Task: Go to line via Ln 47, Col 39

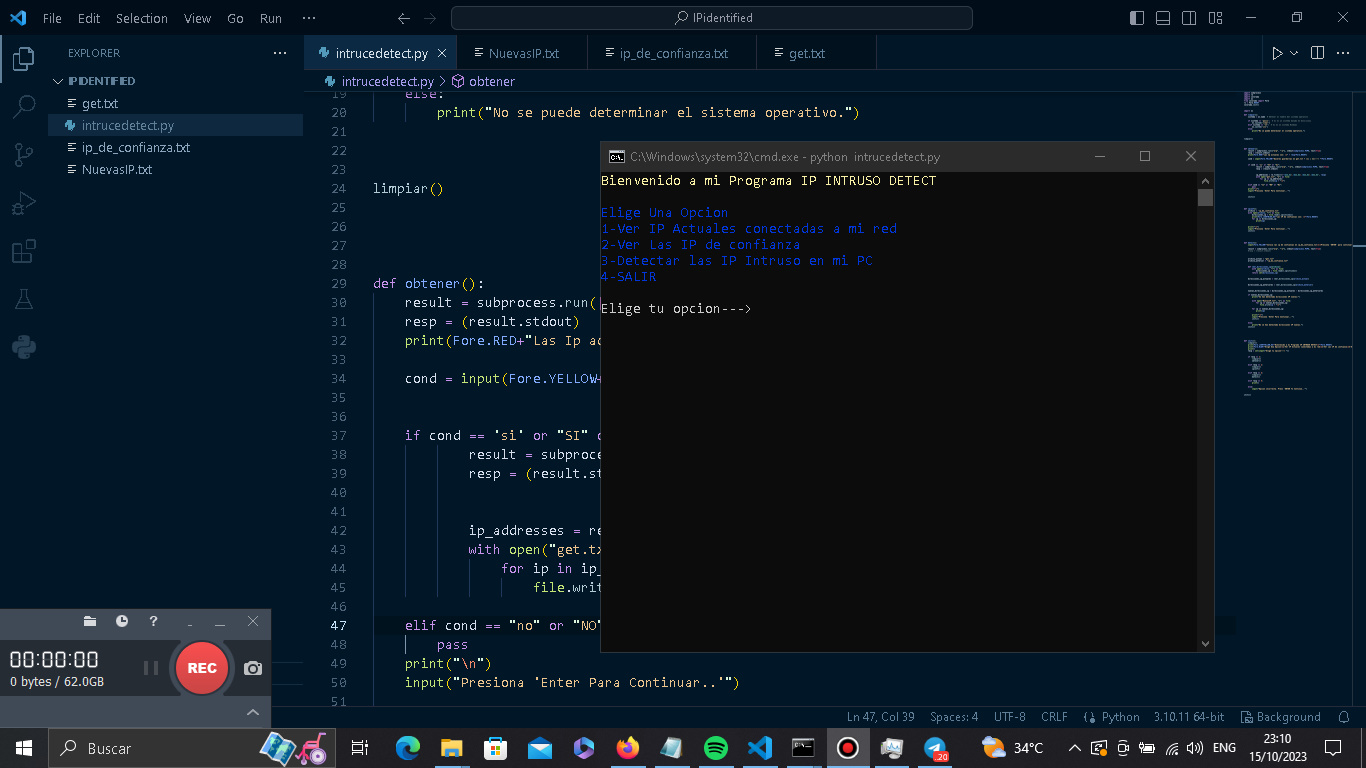Action: click(x=880, y=717)
